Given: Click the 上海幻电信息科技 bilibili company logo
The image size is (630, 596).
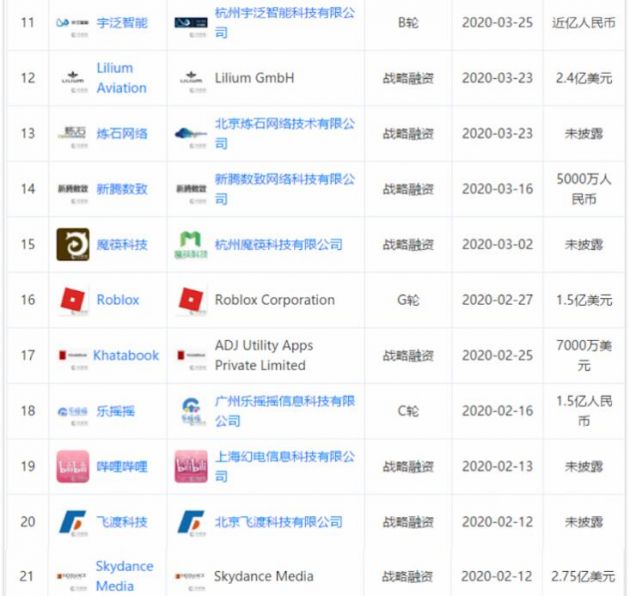Looking at the screenshot, I should 191,466.
